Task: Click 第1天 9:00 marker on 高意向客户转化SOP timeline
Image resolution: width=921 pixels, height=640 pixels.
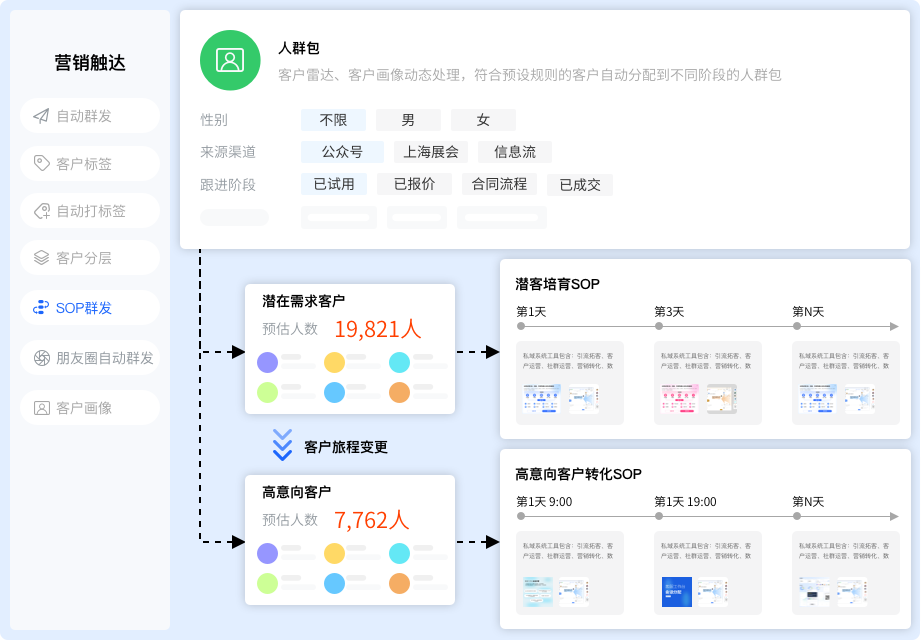Action: pyautogui.click(x=521, y=517)
